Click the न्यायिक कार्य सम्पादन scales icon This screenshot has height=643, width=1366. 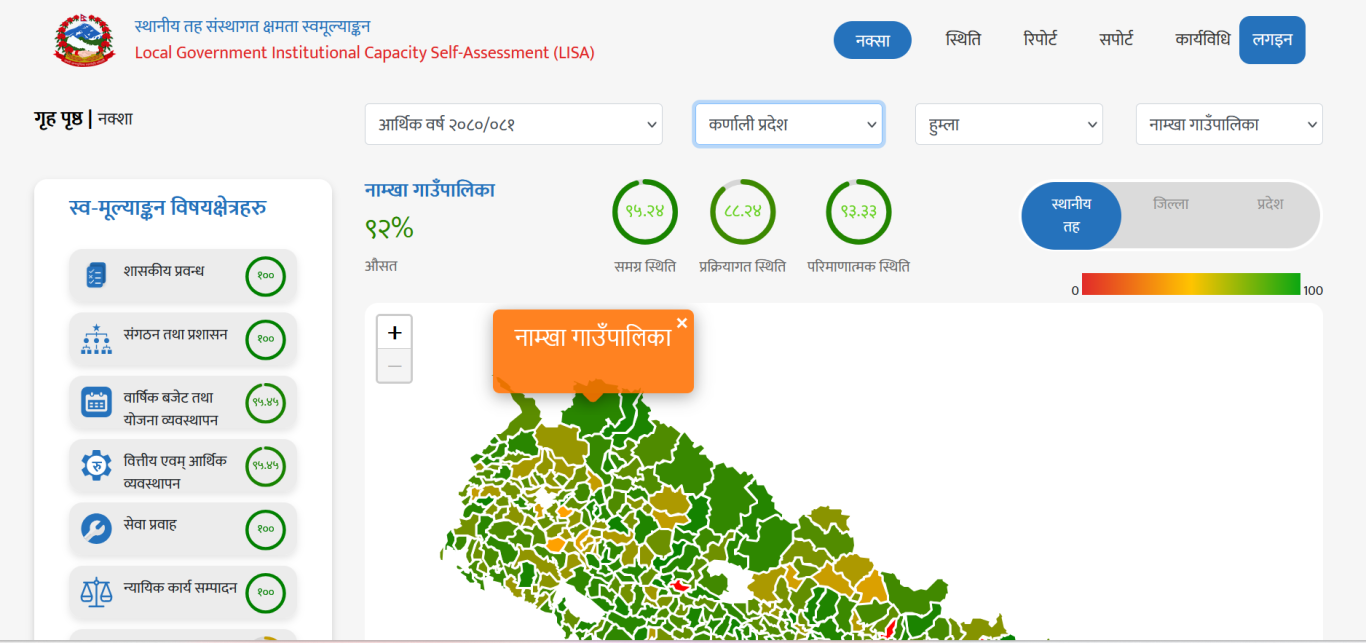pos(96,592)
